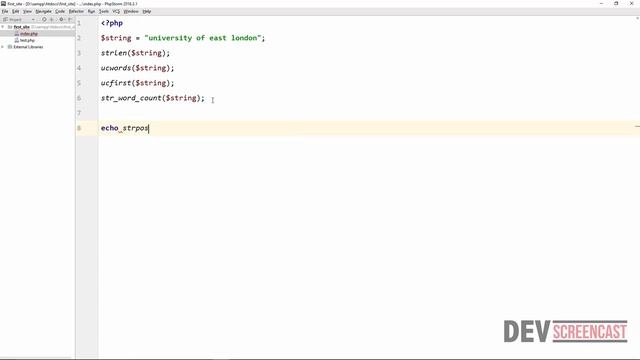Hide the Project tool window
Viewport: 640px width, 360px height.
click(x=70, y=19)
